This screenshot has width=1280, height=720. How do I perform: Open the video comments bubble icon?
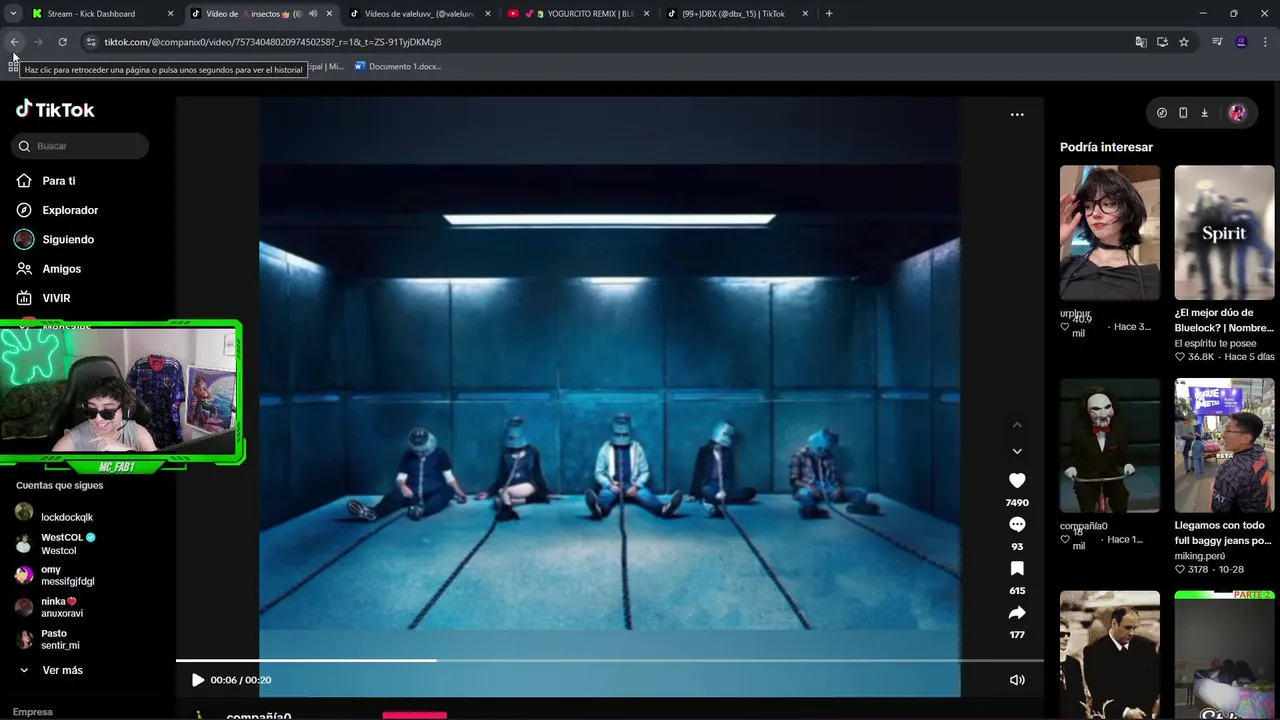pos(1017,525)
